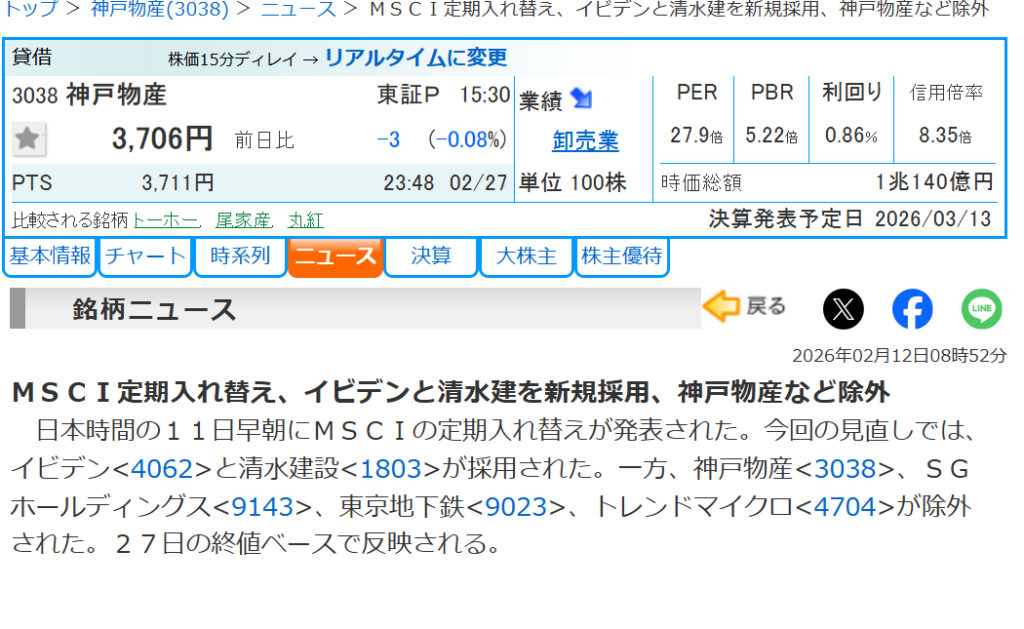Share the article on Facebook
Screen dimensions: 1024x629
tap(912, 309)
